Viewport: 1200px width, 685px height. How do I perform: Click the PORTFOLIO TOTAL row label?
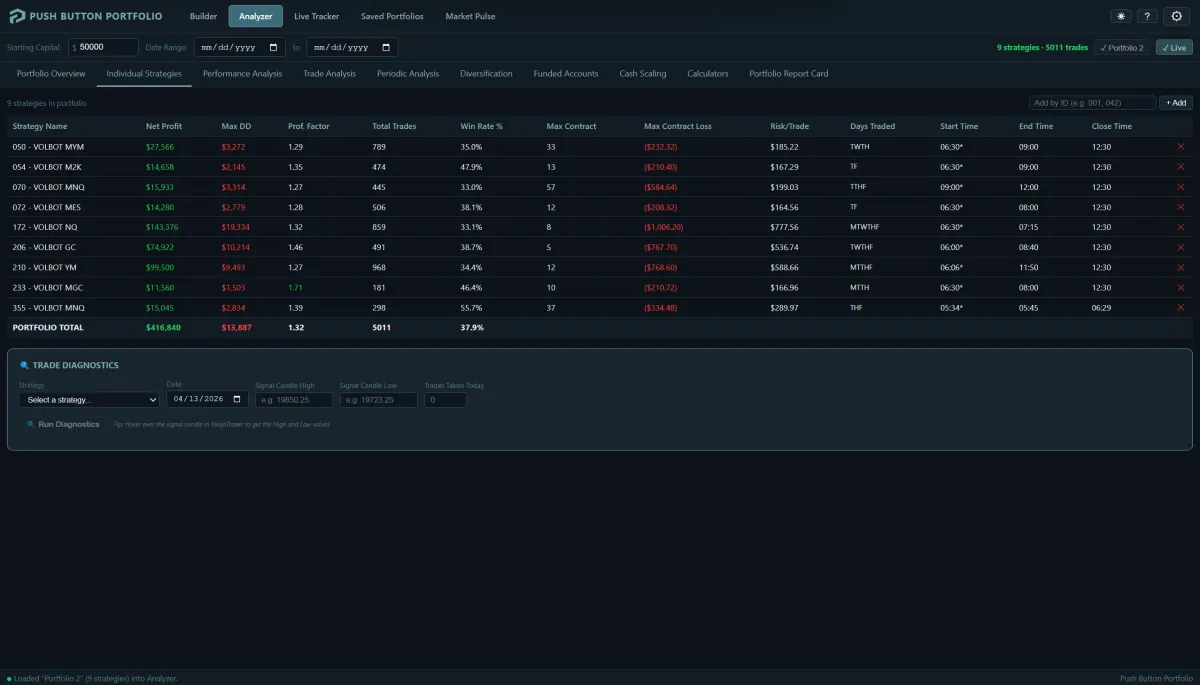pos(48,327)
